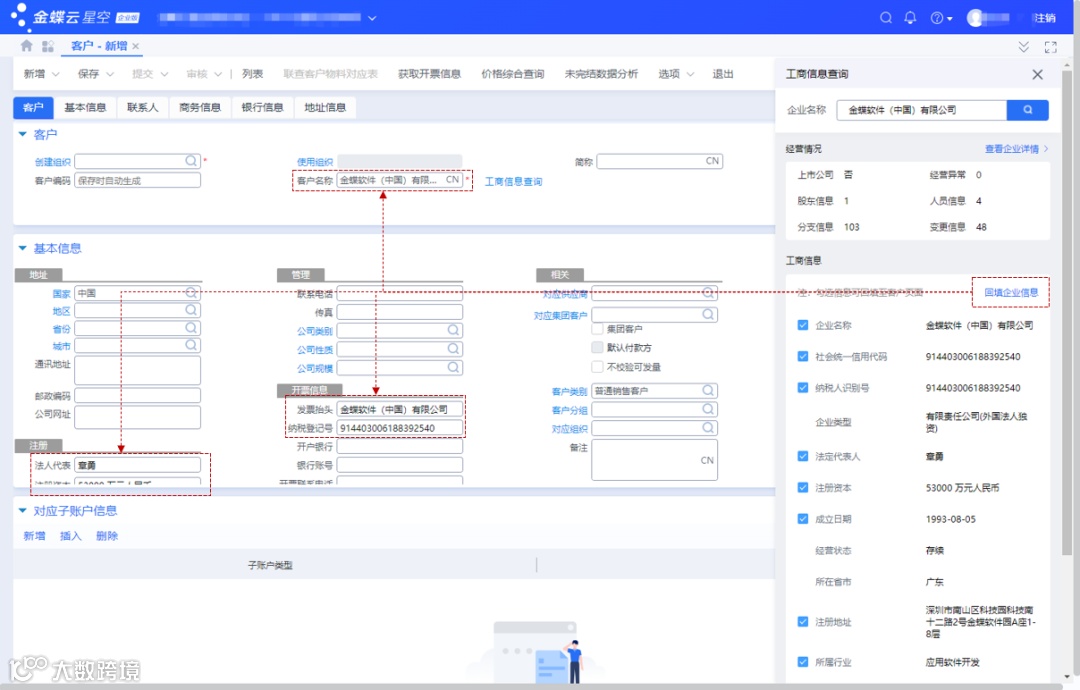Collapse the 客户 section triangle

22,134
